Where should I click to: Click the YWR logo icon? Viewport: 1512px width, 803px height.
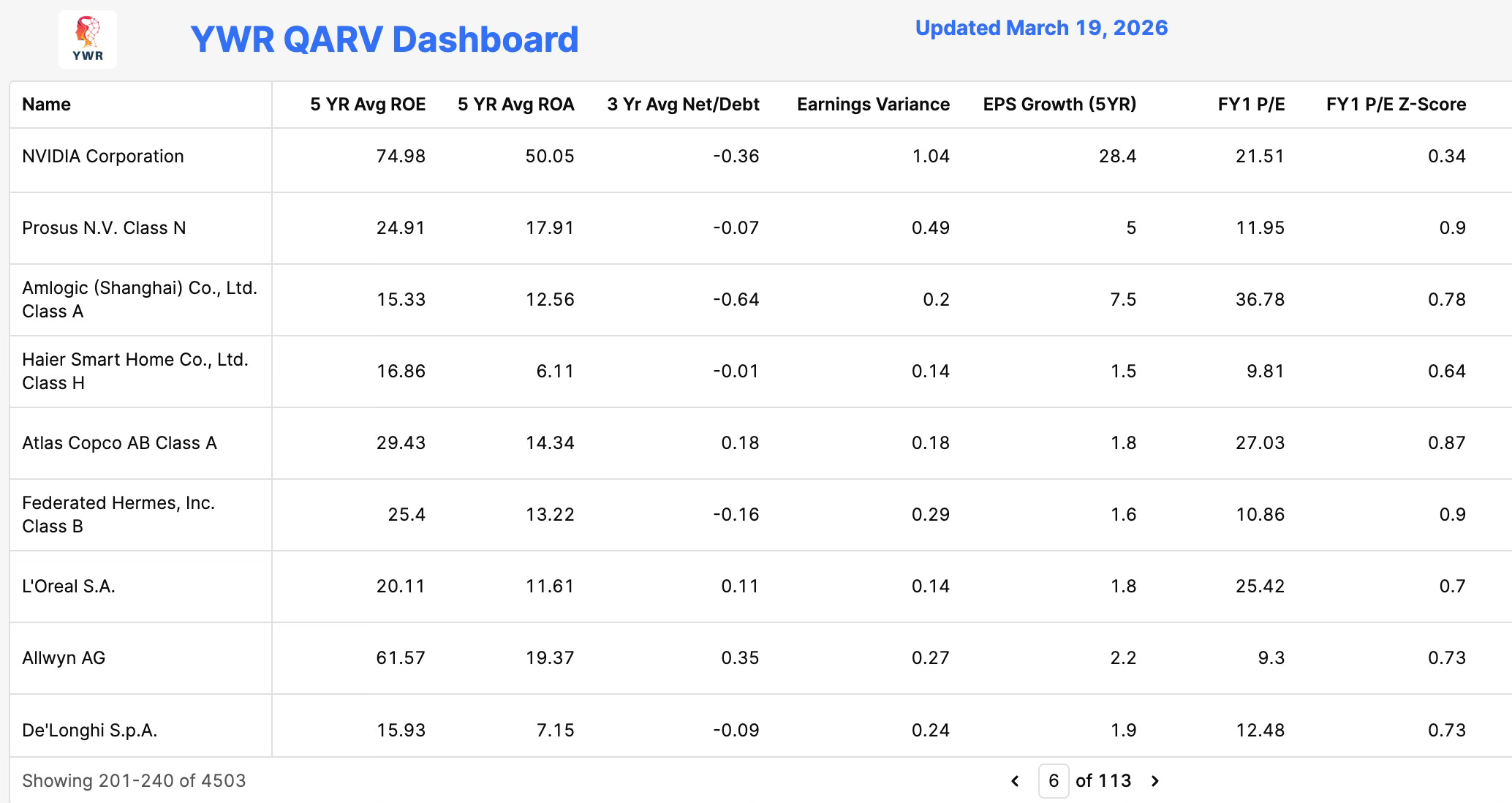coord(88,39)
